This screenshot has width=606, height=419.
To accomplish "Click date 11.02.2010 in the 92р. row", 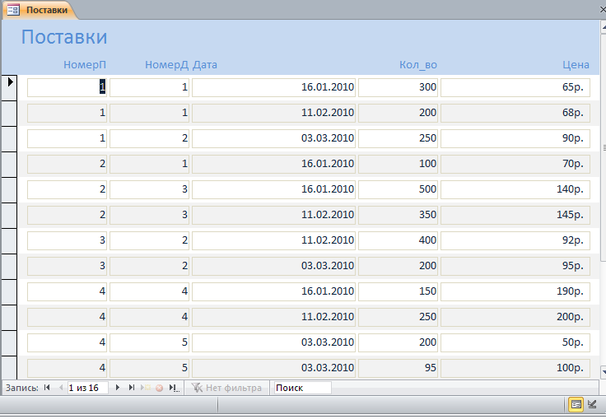I will [x=274, y=240].
